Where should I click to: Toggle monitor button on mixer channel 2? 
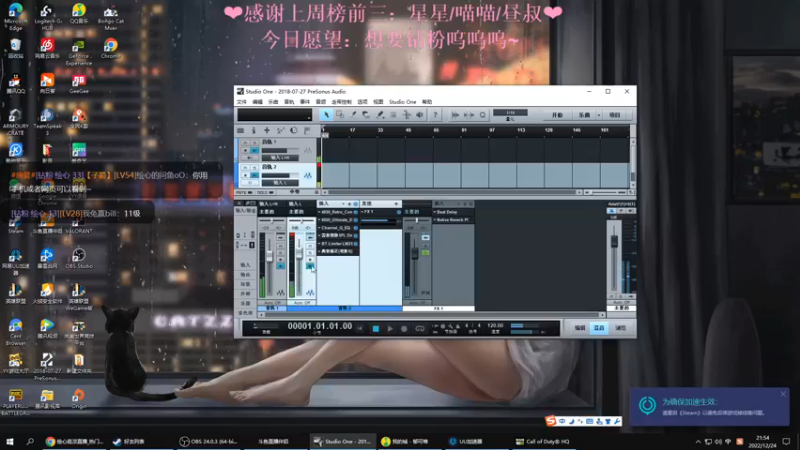pos(310,266)
